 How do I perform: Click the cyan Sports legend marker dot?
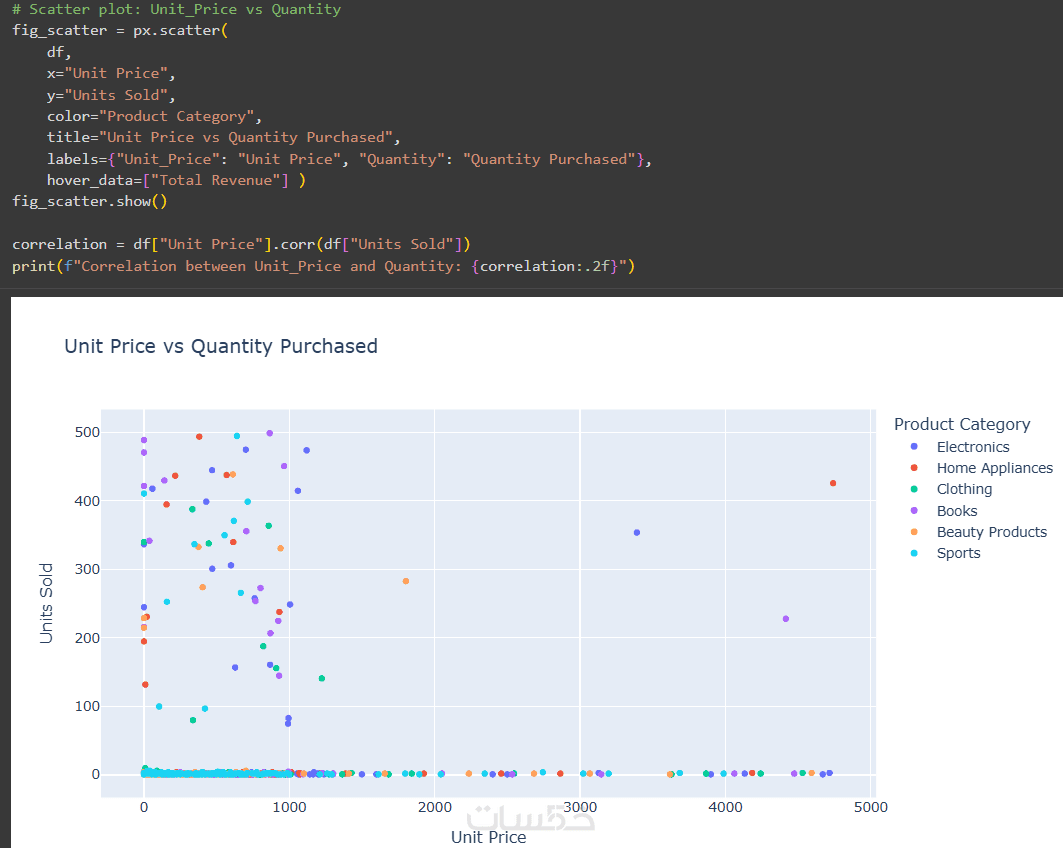[x=913, y=553]
